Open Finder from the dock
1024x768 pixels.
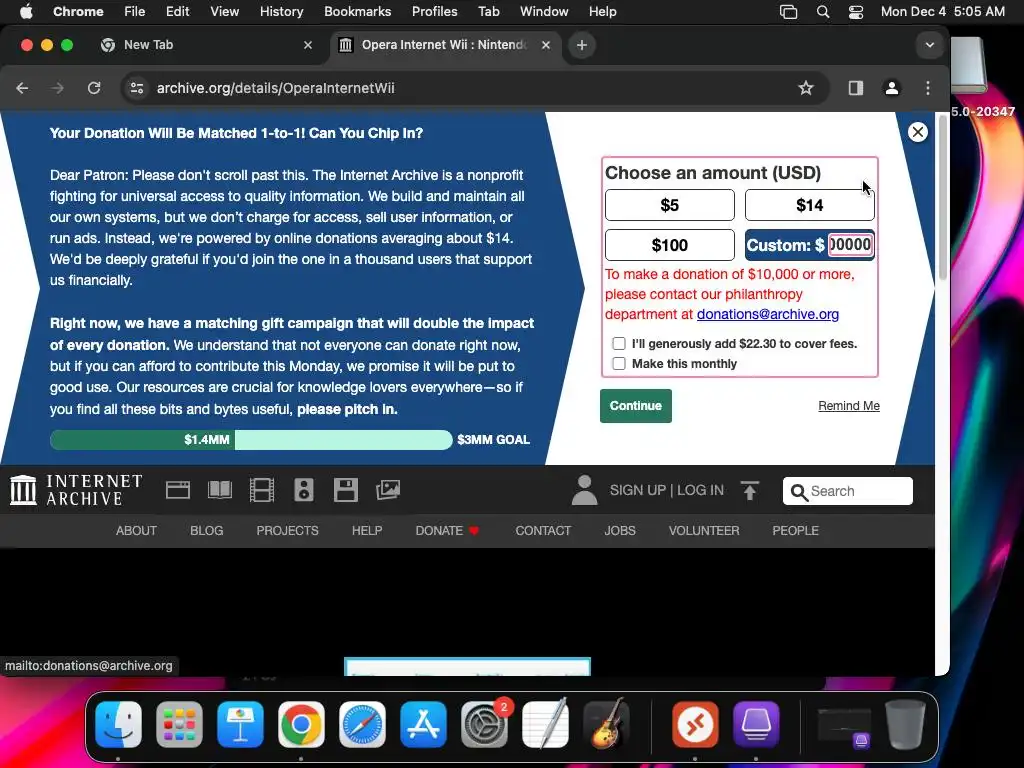[118, 725]
